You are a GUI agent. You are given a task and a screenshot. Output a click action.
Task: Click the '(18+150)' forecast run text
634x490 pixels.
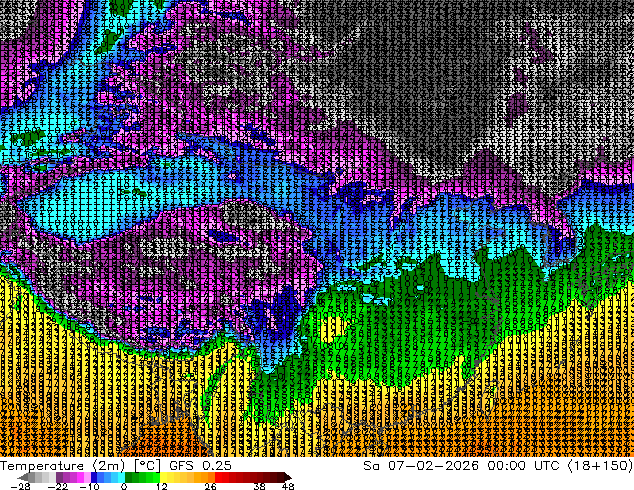[x=600, y=466]
